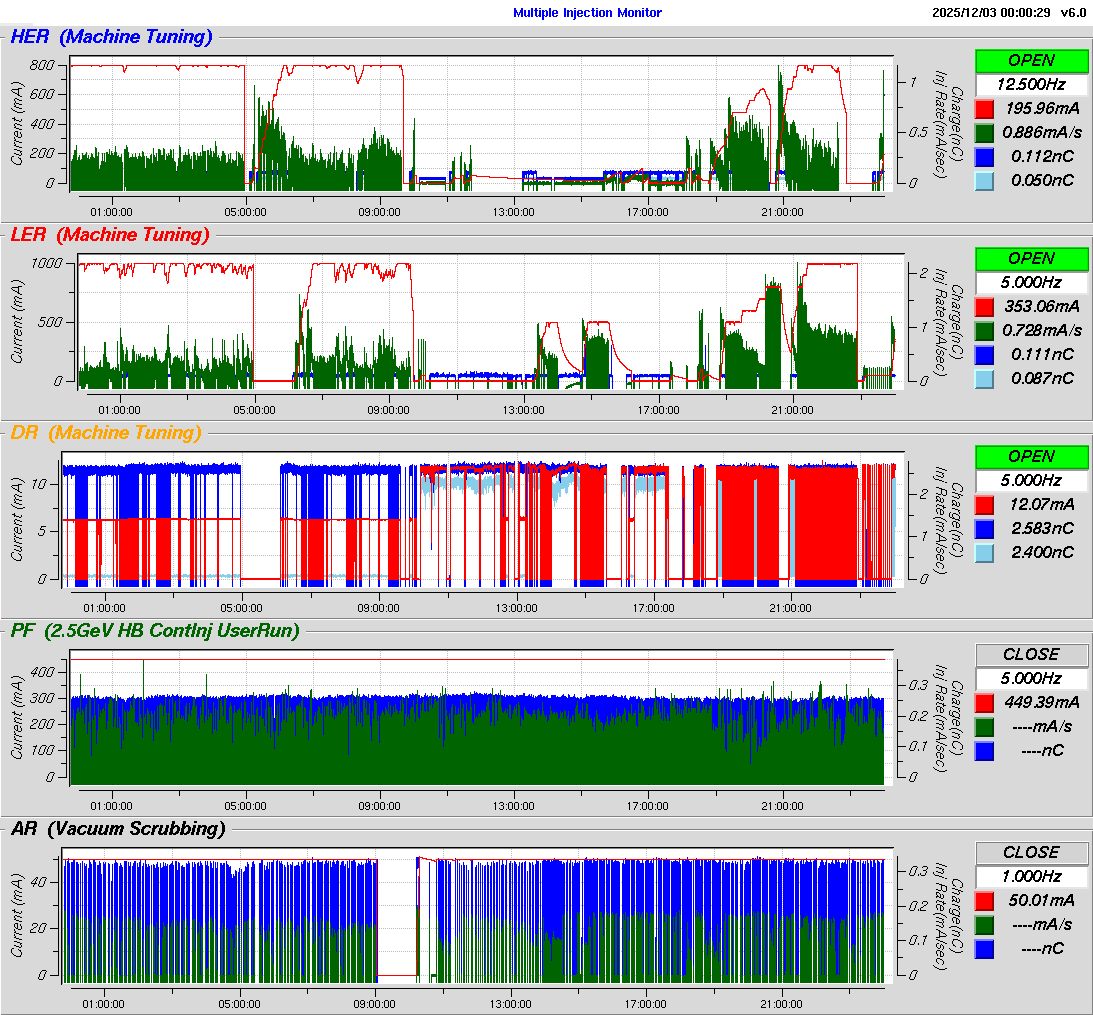Image resolution: width=1093 pixels, height=1015 pixels.
Task: Click the blue swatch beside 2.583nC in DR
Action: pyautogui.click(x=985, y=528)
